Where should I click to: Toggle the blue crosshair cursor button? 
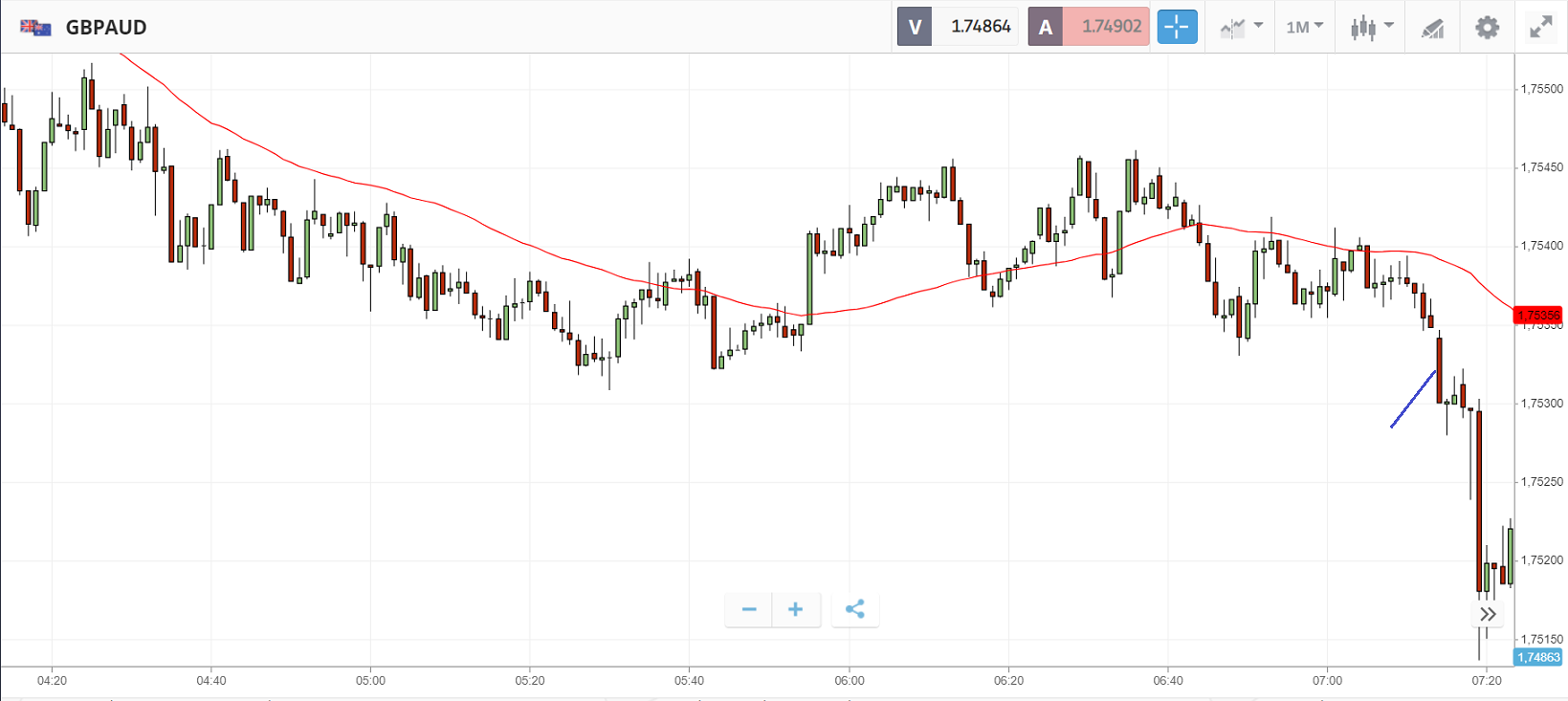click(x=1177, y=27)
